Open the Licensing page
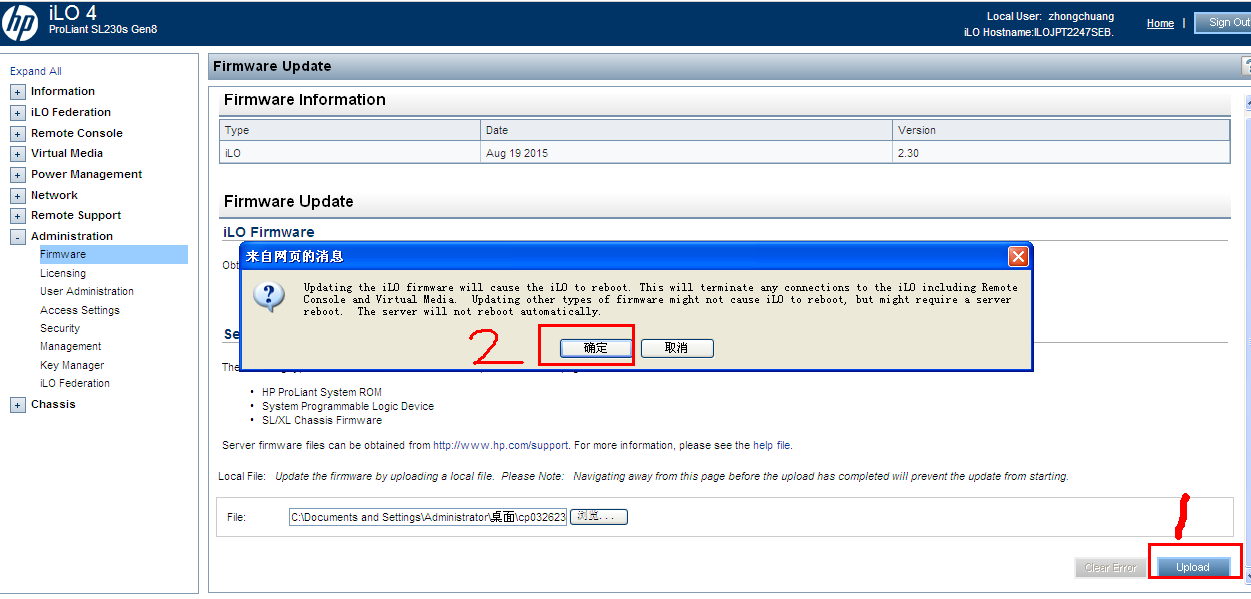This screenshot has height=599, width=1251. (x=63, y=273)
